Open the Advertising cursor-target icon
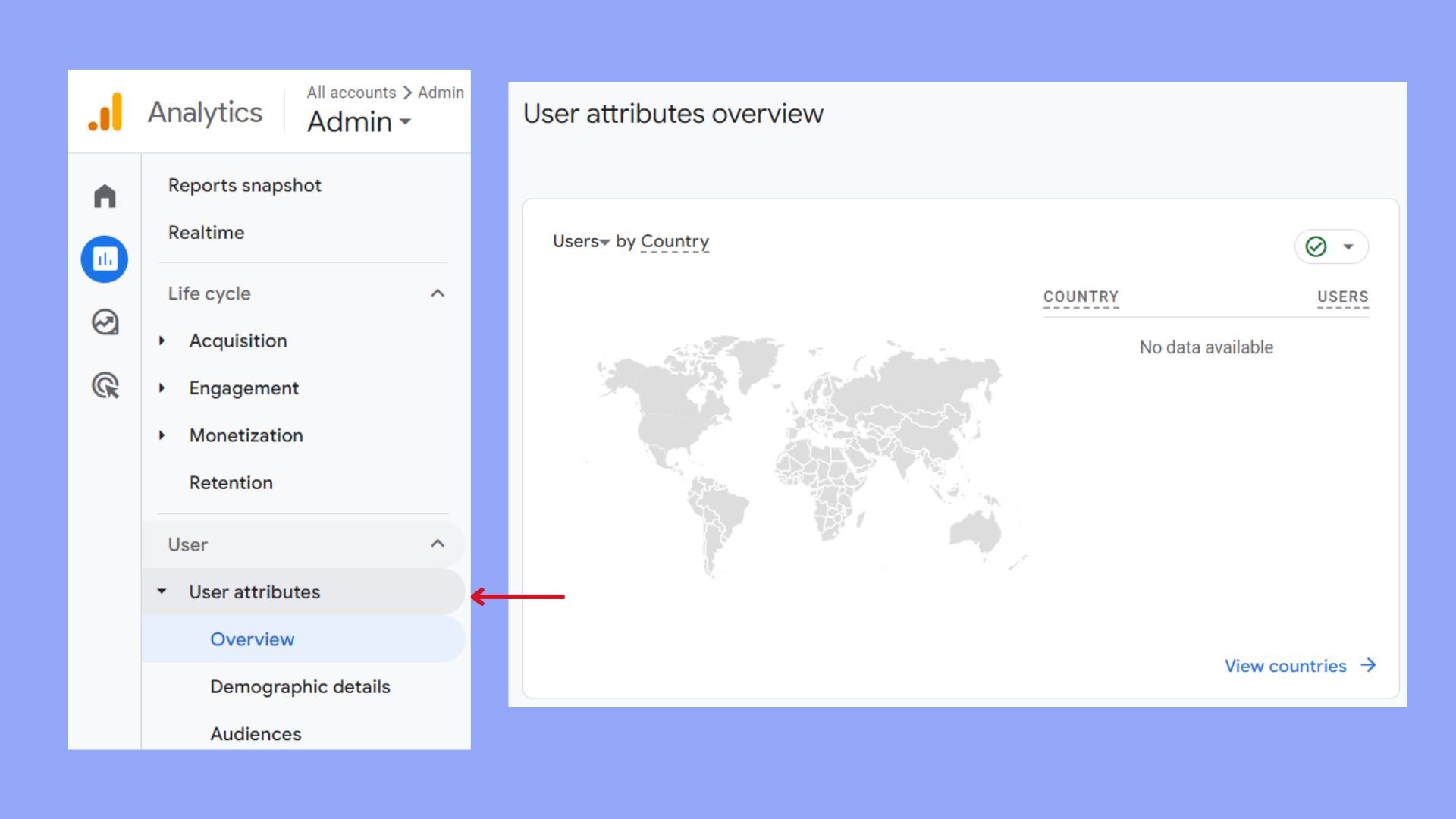This screenshot has height=819, width=1456. [105, 385]
